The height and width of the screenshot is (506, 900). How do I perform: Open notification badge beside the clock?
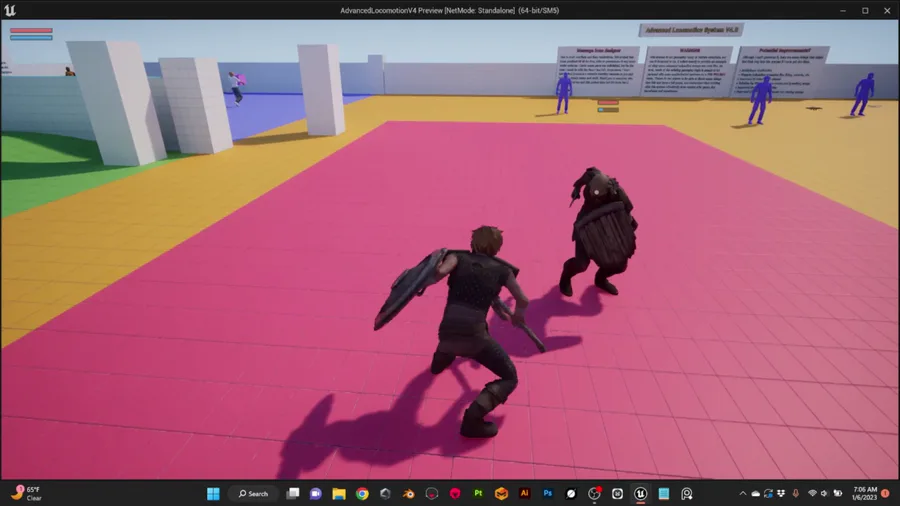[x=885, y=493]
